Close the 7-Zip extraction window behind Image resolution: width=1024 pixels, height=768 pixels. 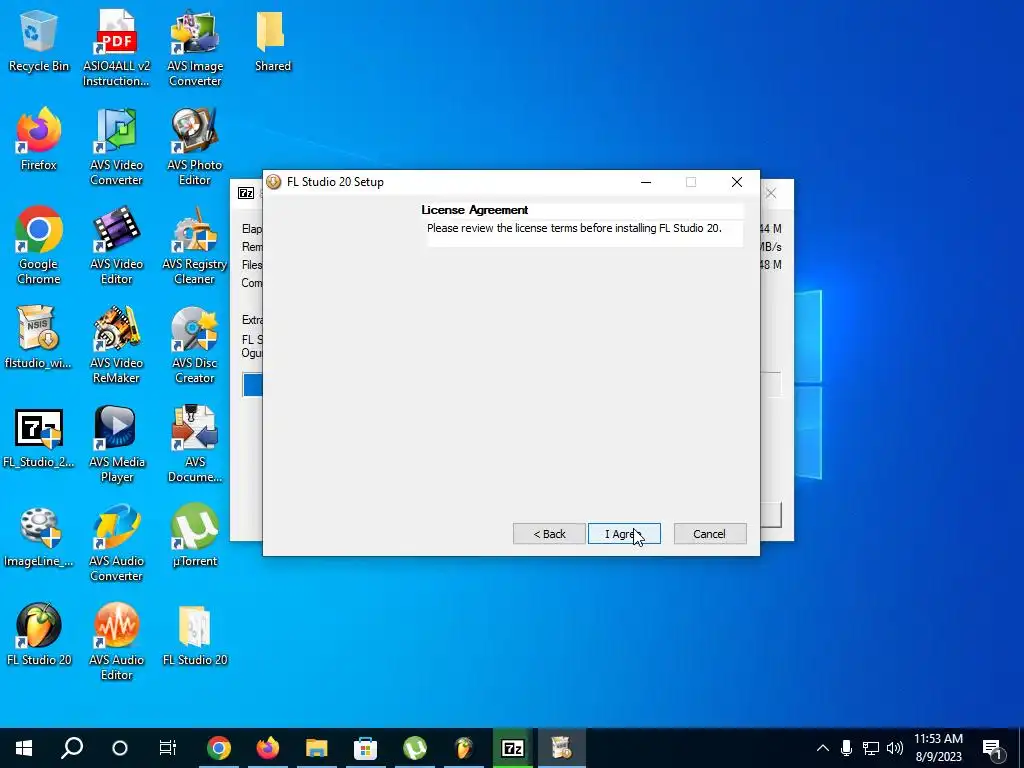pos(771,193)
